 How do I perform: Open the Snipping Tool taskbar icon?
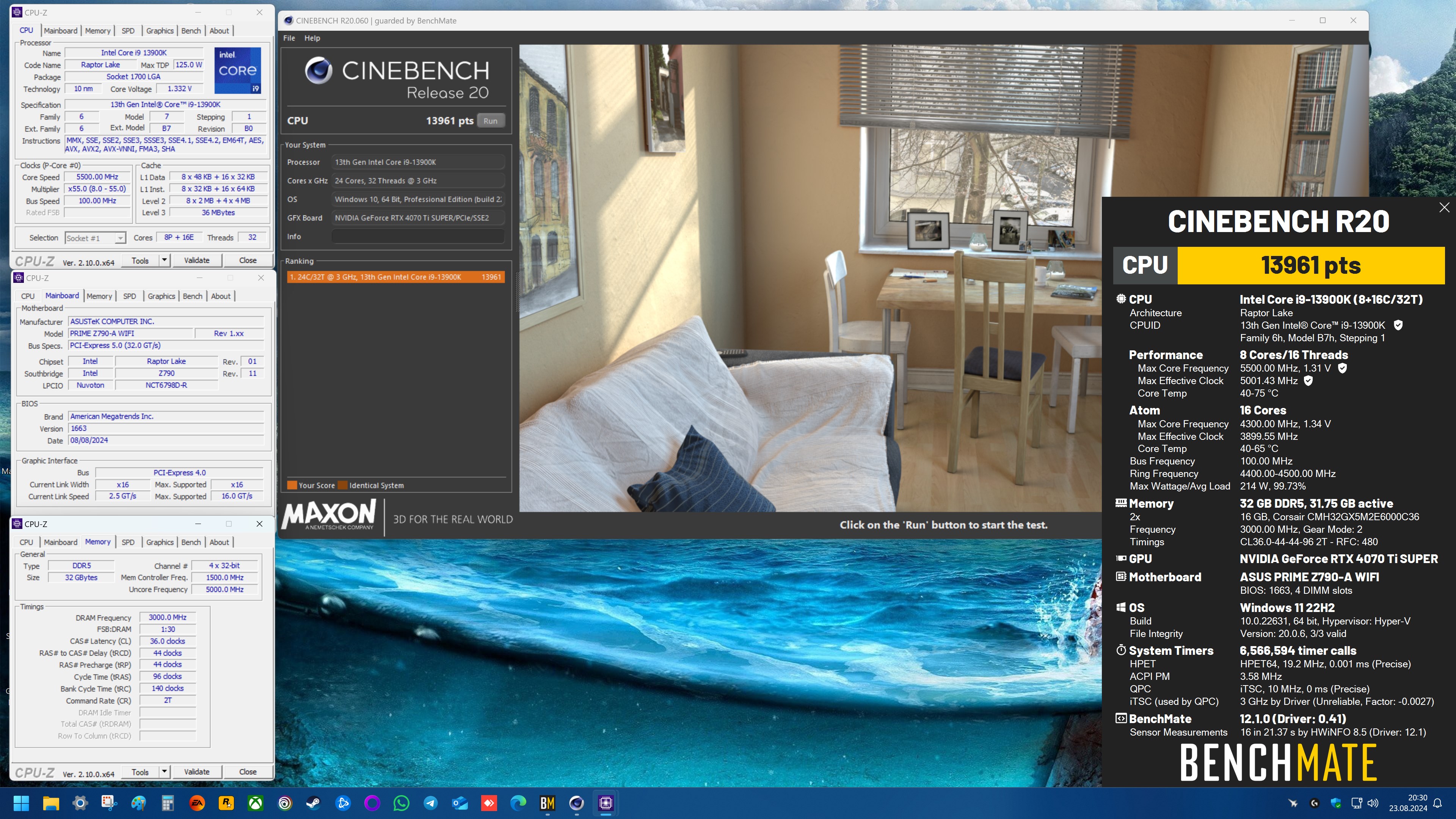(109, 803)
